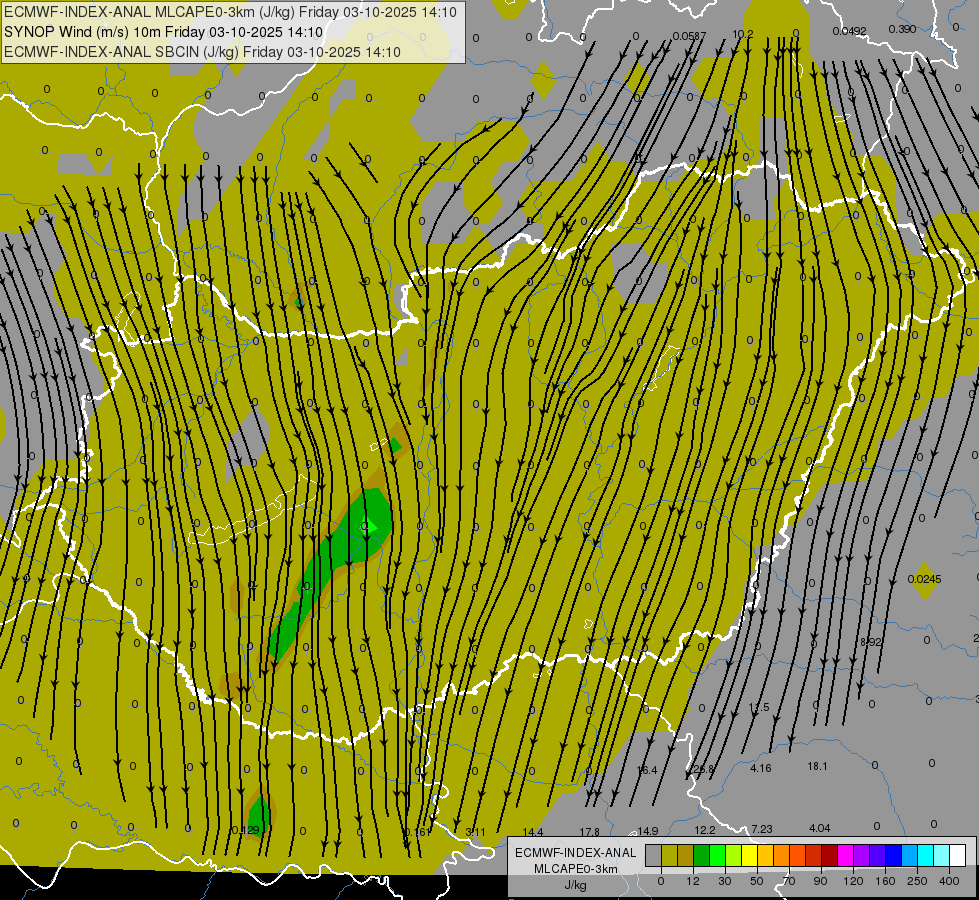Click the legend scale value 400
The width and height of the screenshot is (979, 900).
[x=949, y=881]
